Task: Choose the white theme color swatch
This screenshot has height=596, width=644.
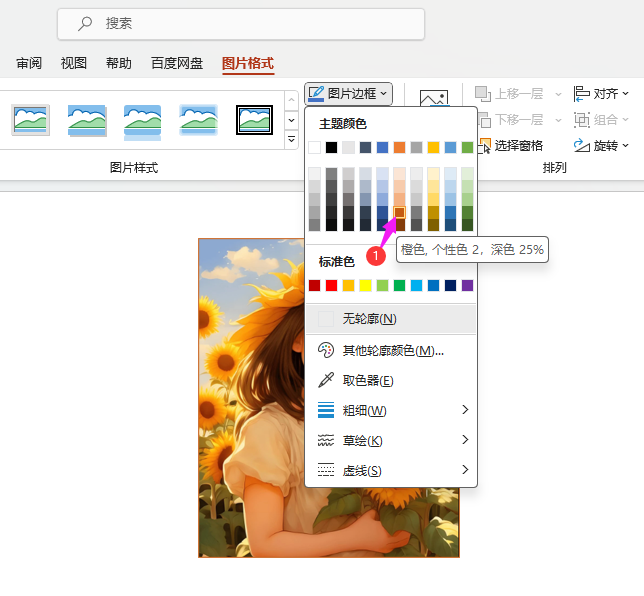Action: coord(315,147)
